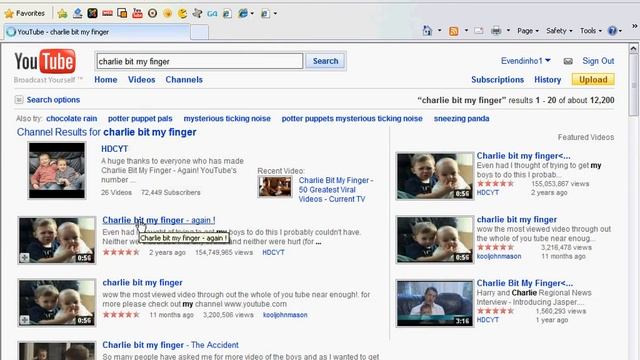The width and height of the screenshot is (640, 360).
Task: Expand the RSS feeds dropdown arrow
Action: [466, 31]
